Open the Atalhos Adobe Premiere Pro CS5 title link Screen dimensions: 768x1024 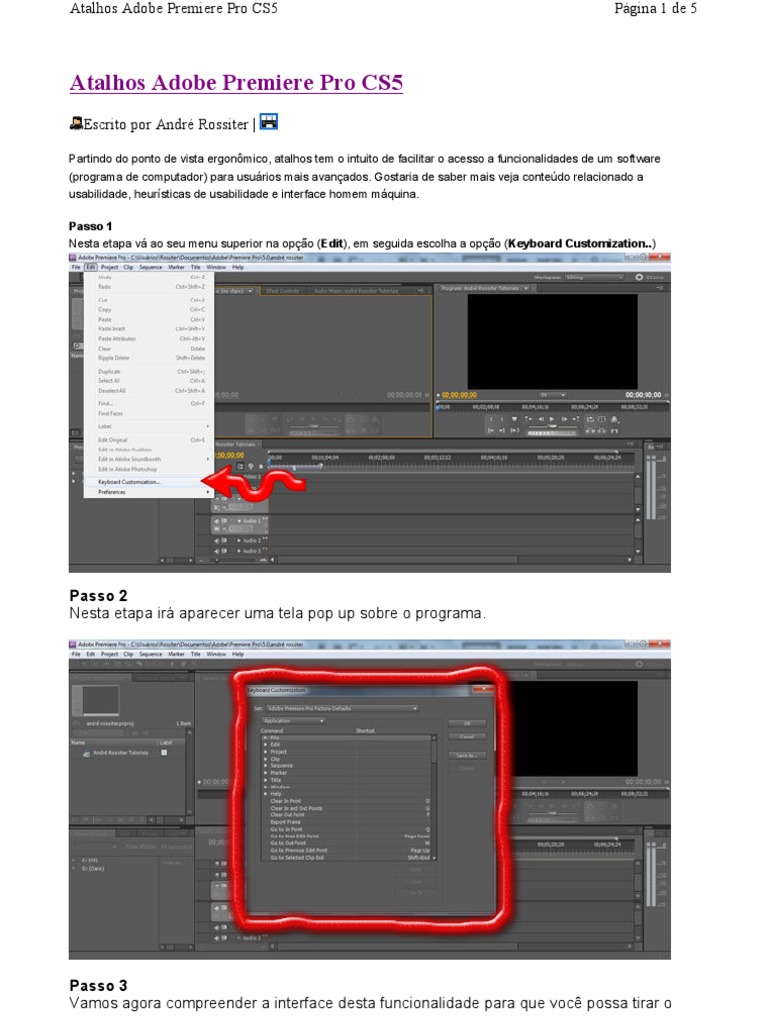click(x=236, y=83)
